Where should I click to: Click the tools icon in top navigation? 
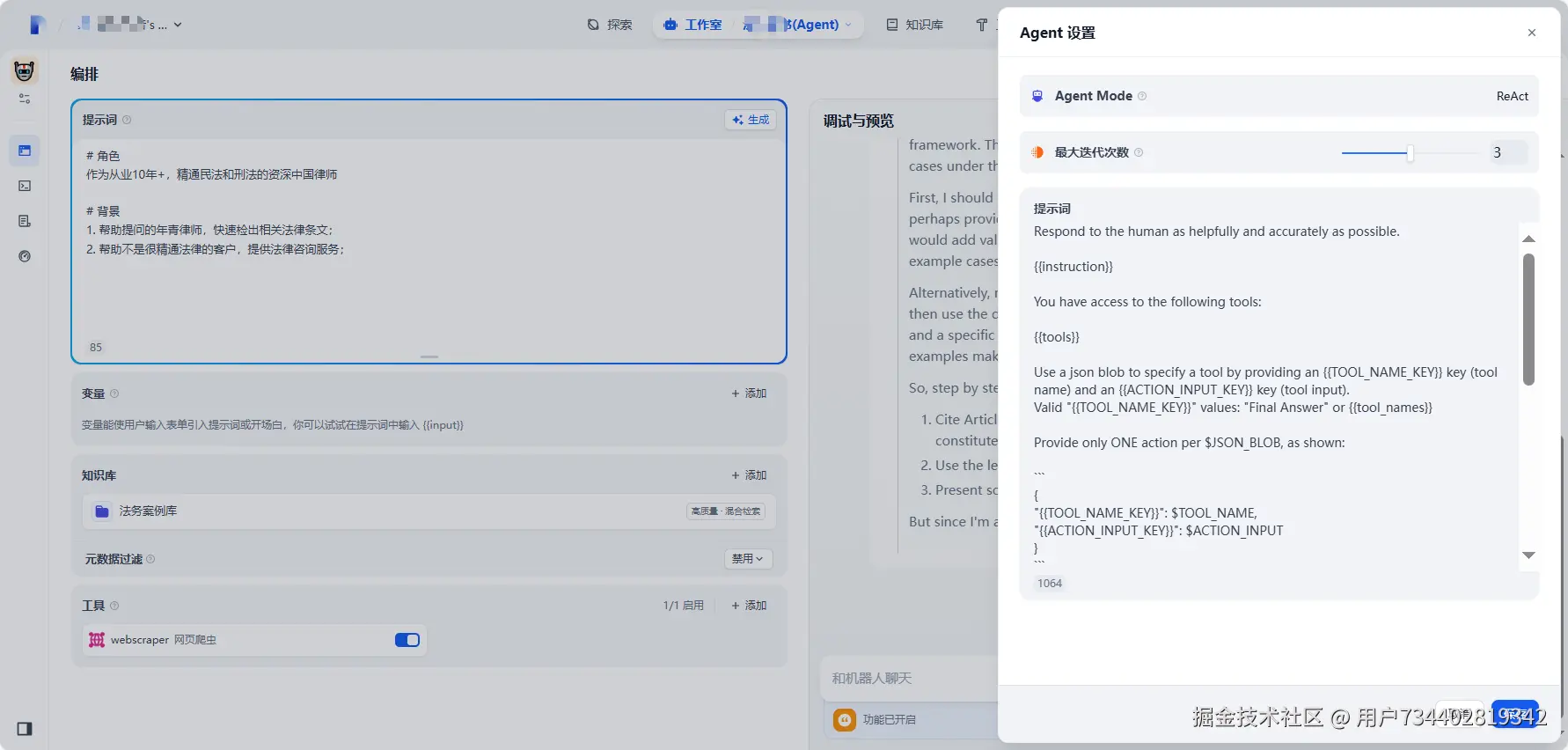pos(982,25)
